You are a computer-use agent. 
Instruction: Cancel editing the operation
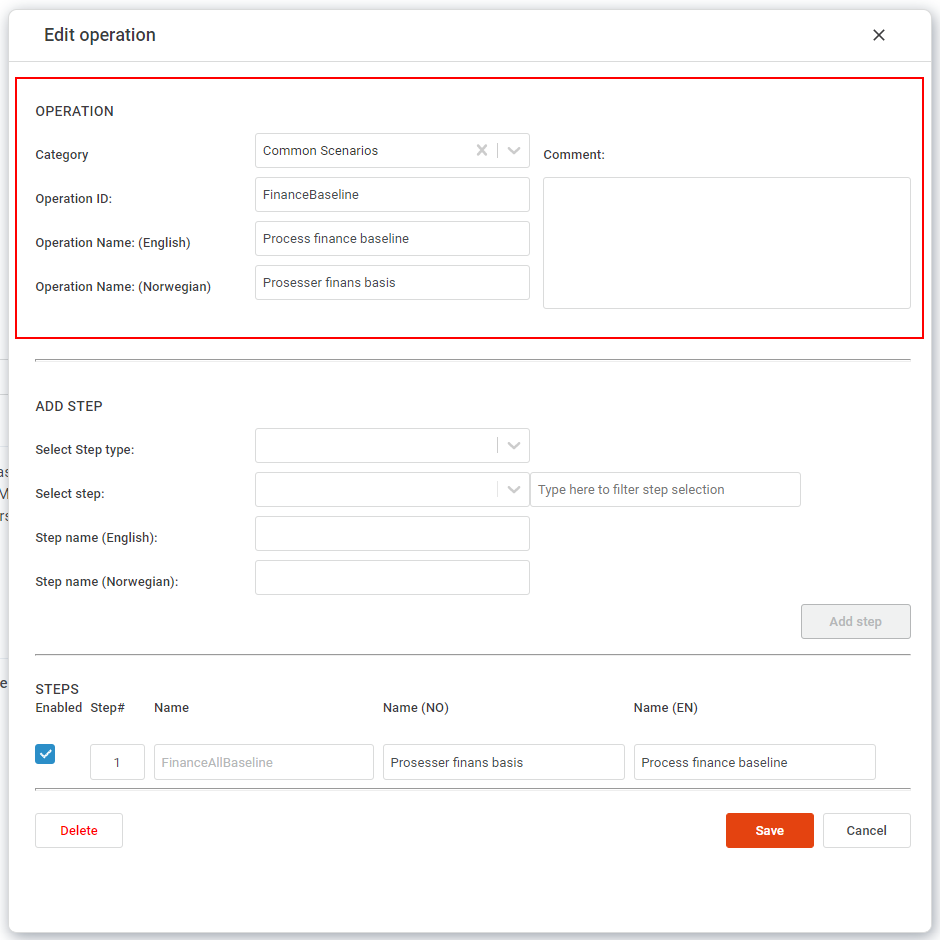tap(866, 830)
